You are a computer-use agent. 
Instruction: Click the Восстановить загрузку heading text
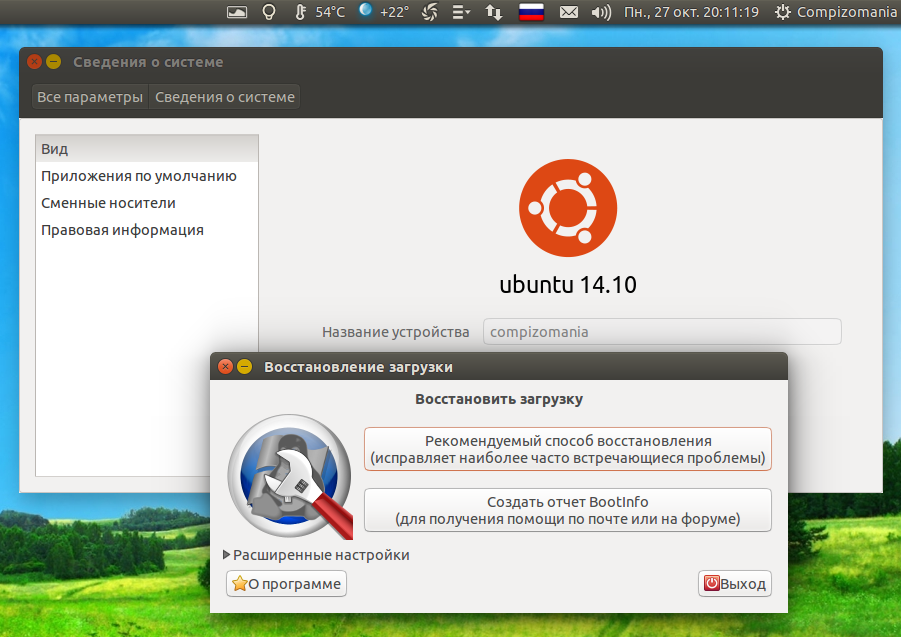pos(499,399)
